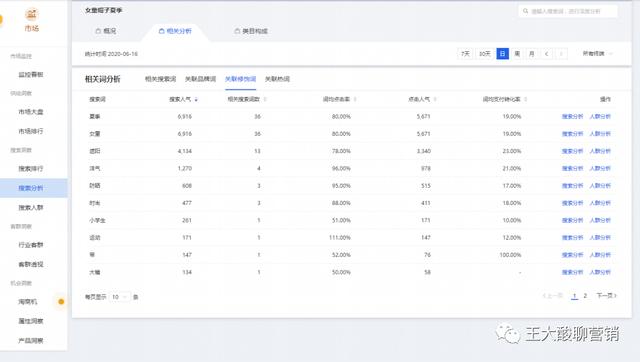
Task: Click 搜索分析 link in the 4,134 row
Action: point(572,151)
